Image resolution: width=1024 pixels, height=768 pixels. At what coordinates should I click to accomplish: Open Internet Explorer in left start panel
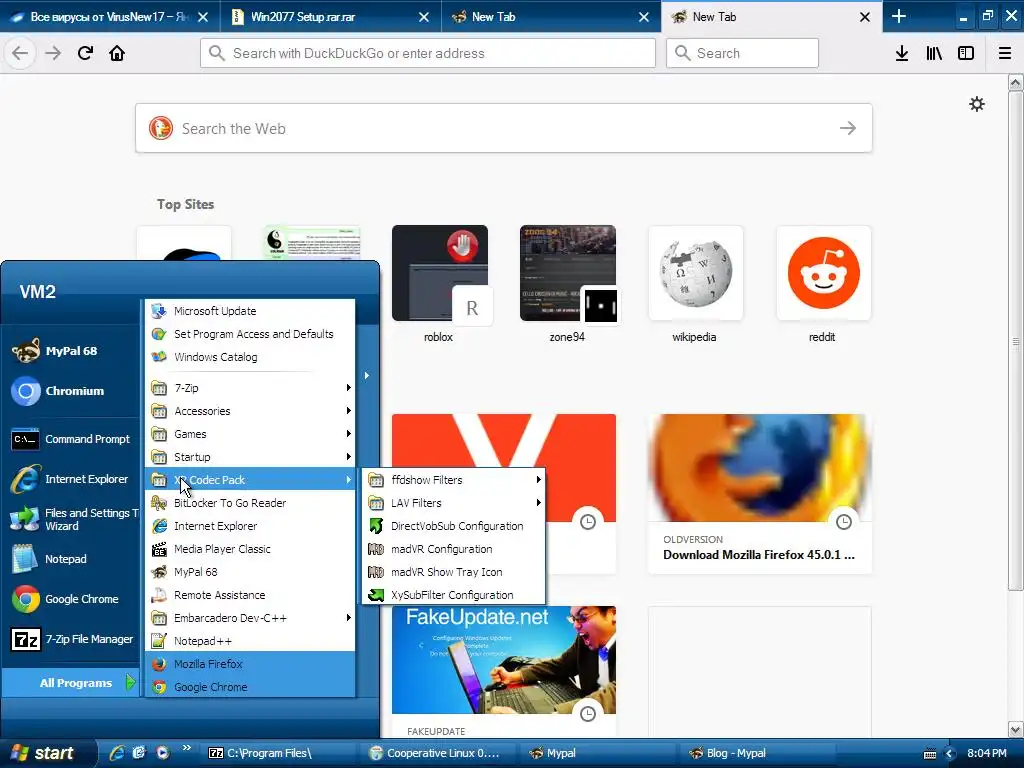pyautogui.click(x=70, y=479)
